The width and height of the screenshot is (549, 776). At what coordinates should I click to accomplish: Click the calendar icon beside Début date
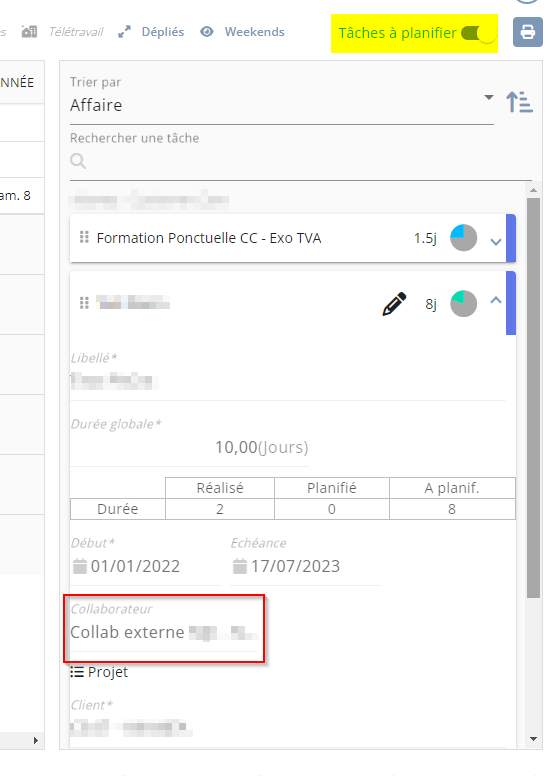coord(80,566)
